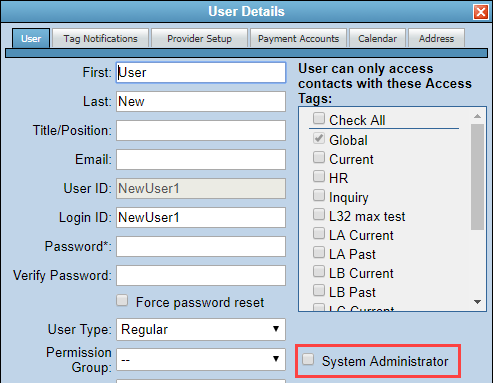Check the LB Past access tag
493x383 pixels.
click(319, 290)
